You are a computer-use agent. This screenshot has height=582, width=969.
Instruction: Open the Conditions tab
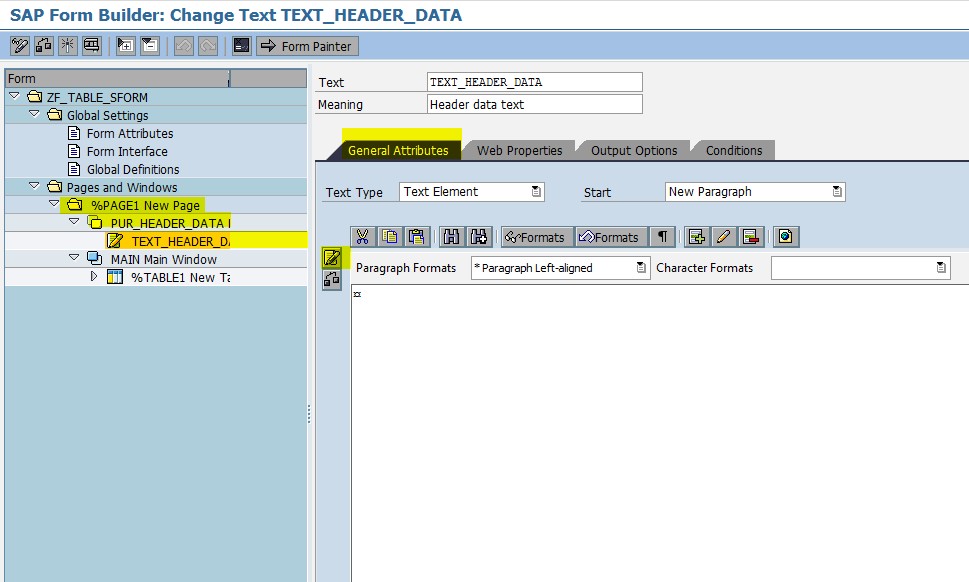click(734, 150)
